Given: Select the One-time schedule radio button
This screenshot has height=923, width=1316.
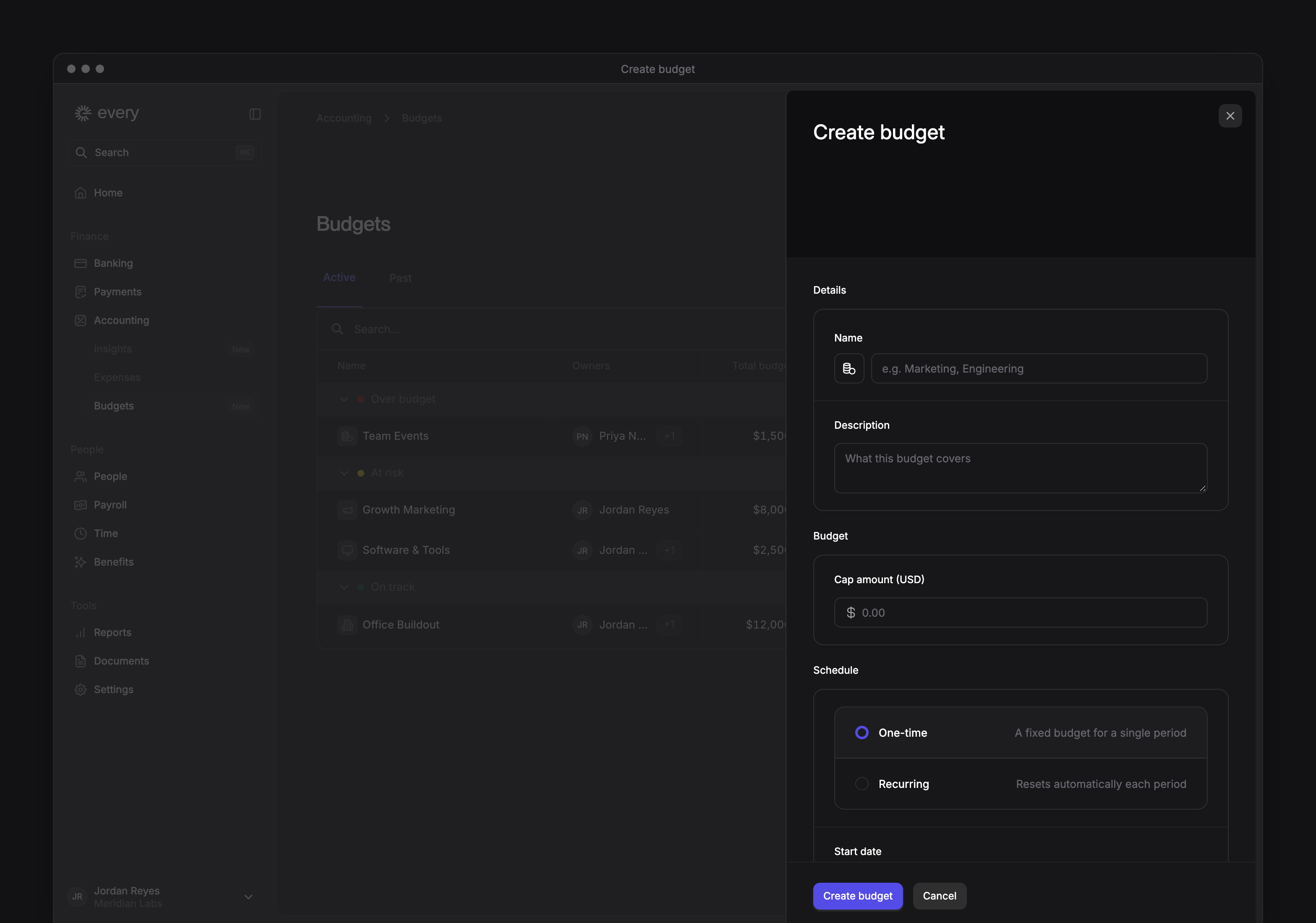Looking at the screenshot, I should (862, 733).
